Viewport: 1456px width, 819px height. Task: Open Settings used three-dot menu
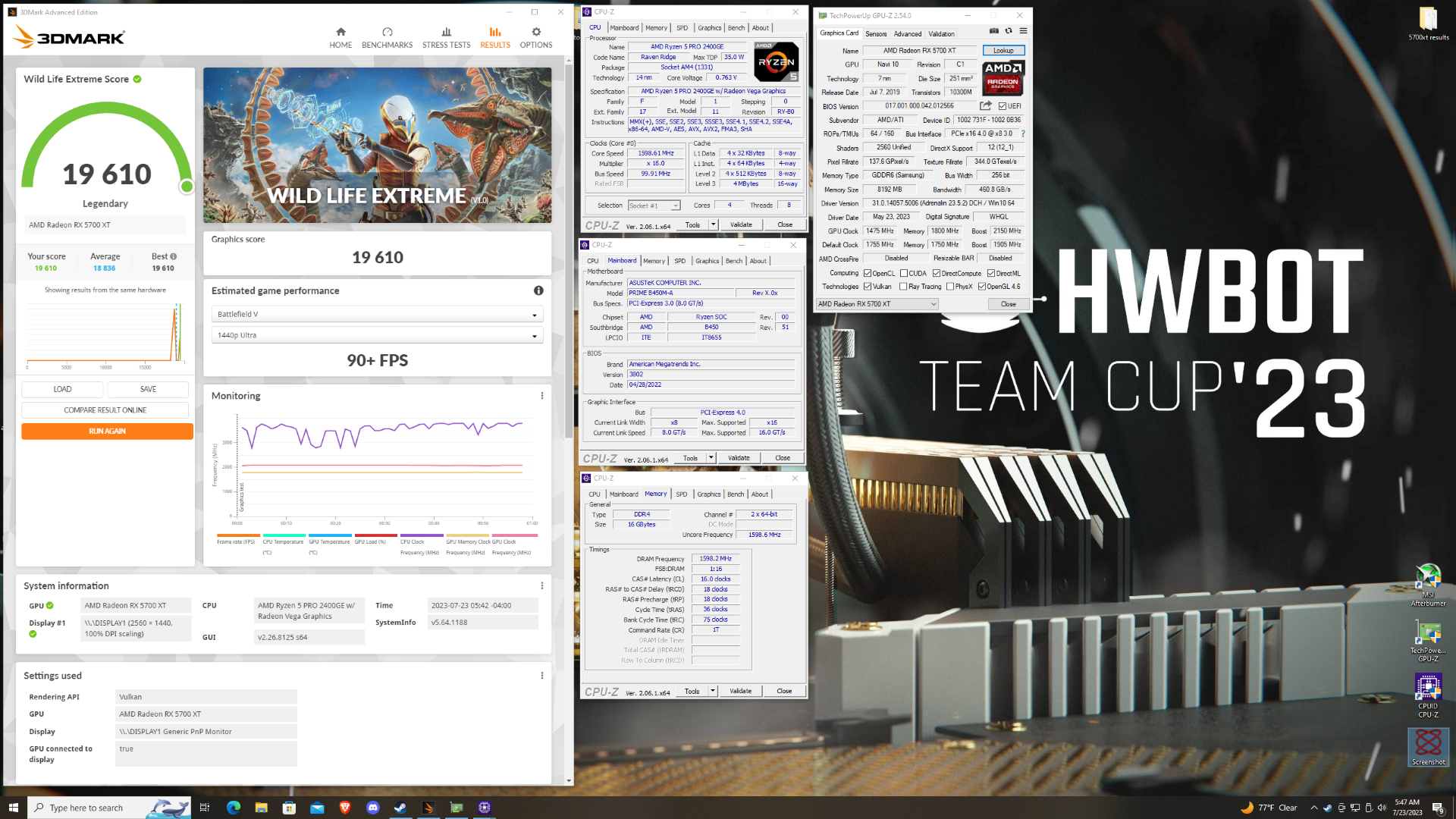(x=542, y=676)
